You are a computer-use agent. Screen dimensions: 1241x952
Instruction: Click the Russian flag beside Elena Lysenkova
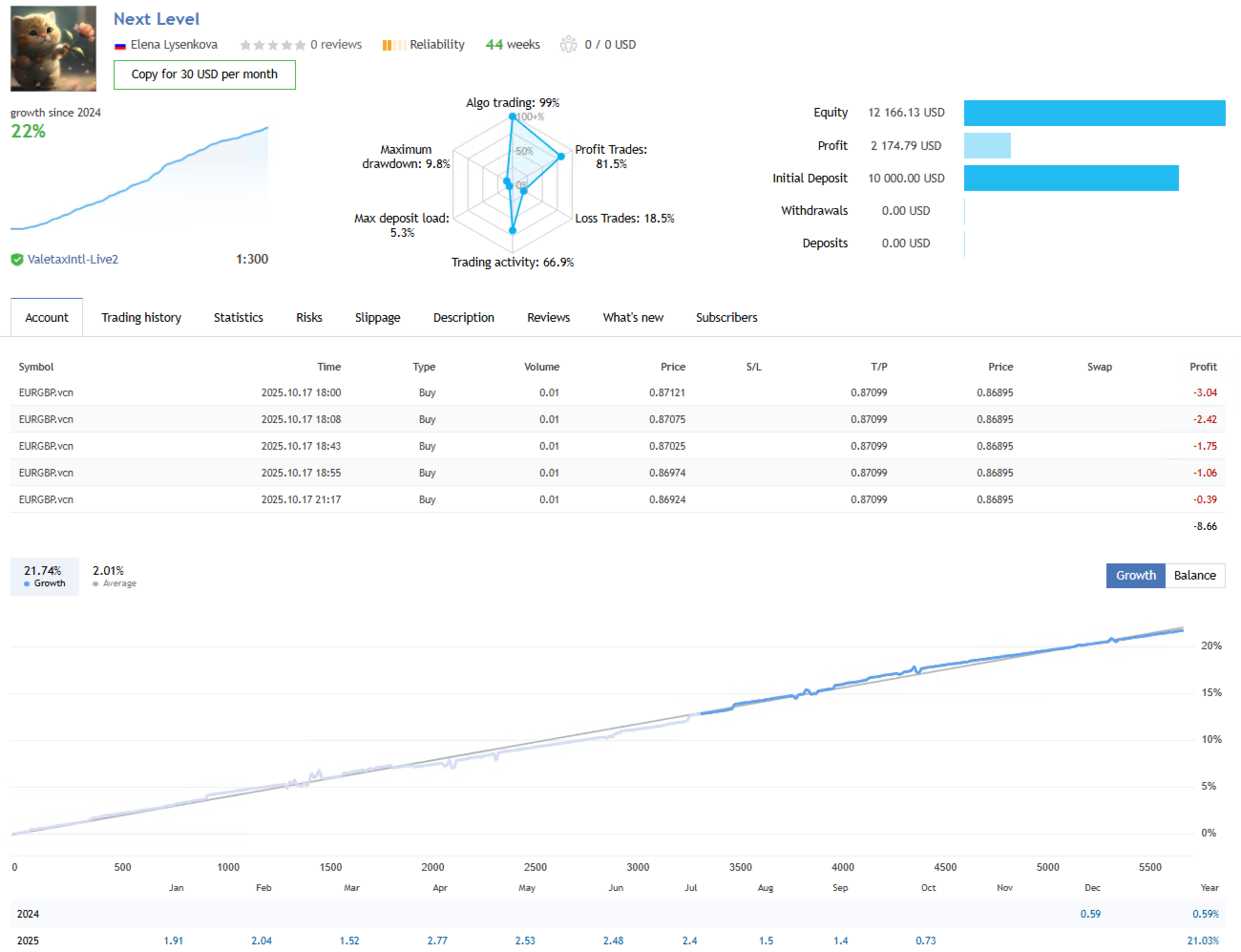(x=120, y=44)
